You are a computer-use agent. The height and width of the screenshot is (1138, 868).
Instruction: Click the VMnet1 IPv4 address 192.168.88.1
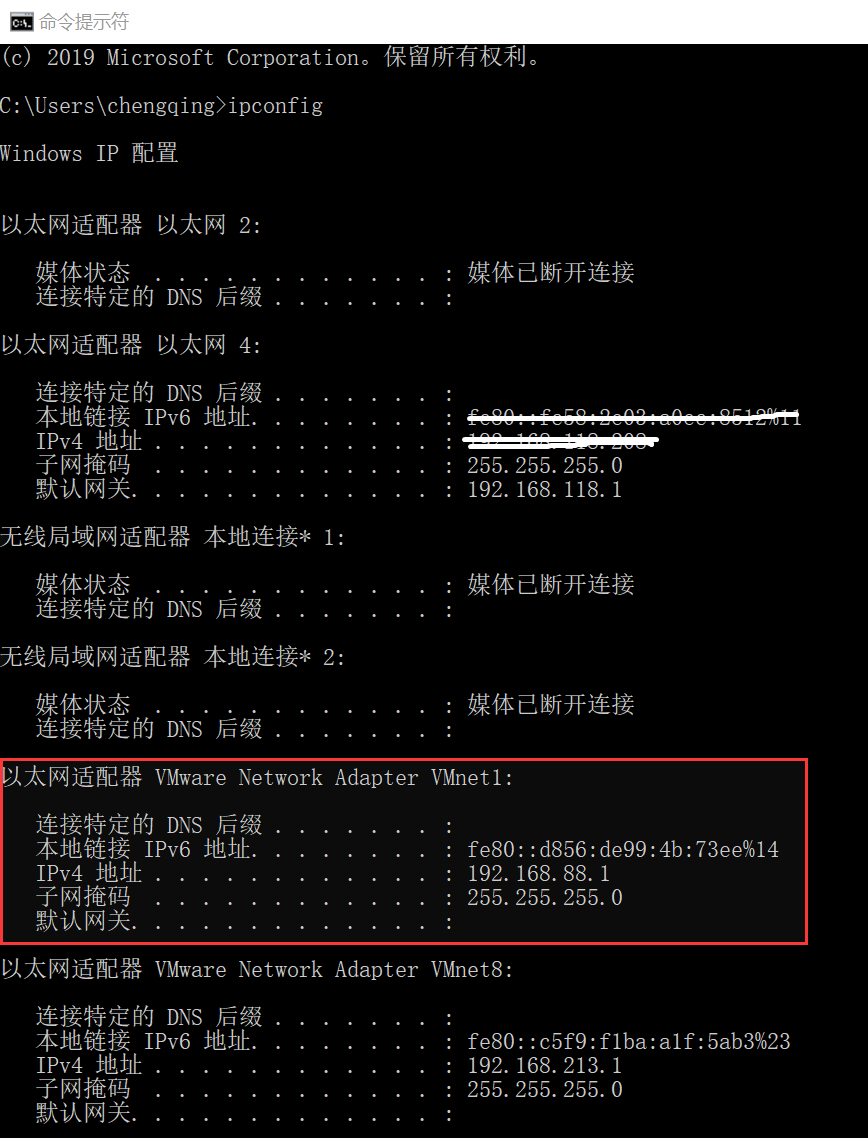pos(539,873)
